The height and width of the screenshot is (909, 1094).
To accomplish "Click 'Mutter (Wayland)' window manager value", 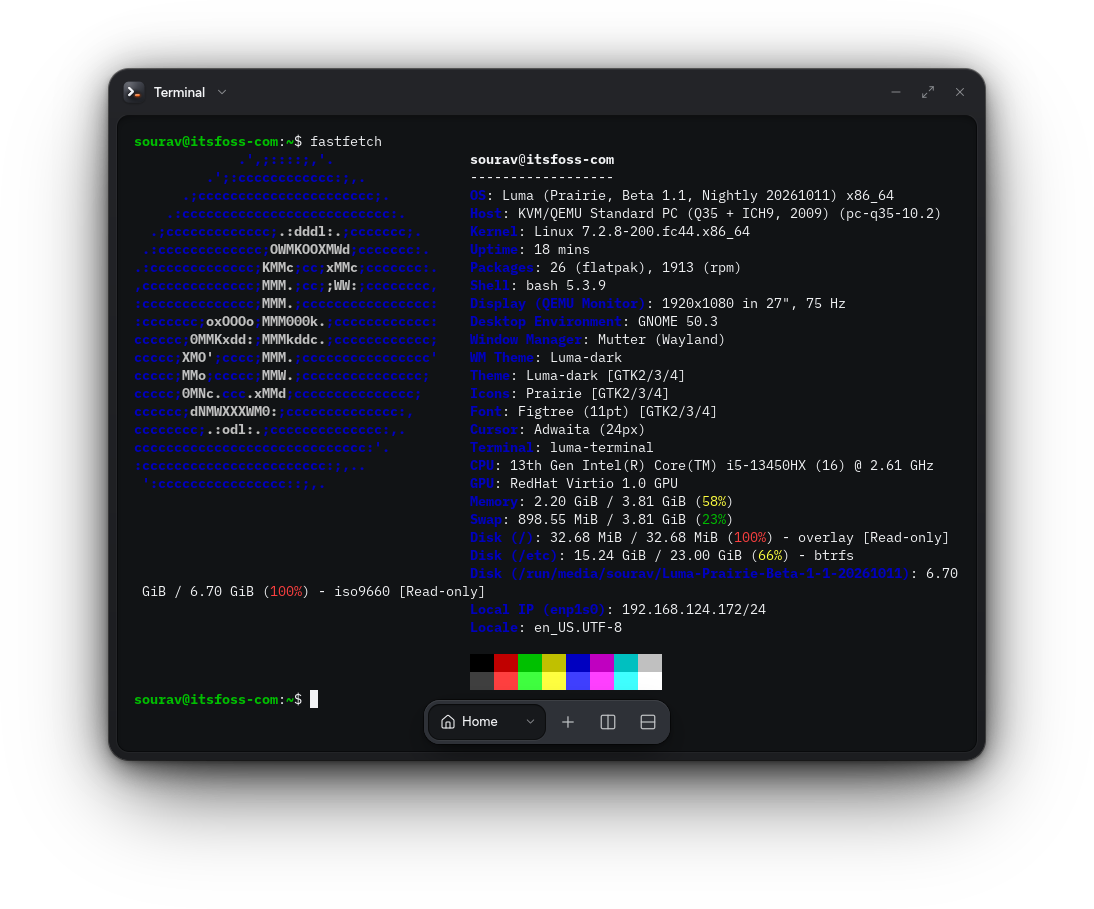I will (661, 340).
